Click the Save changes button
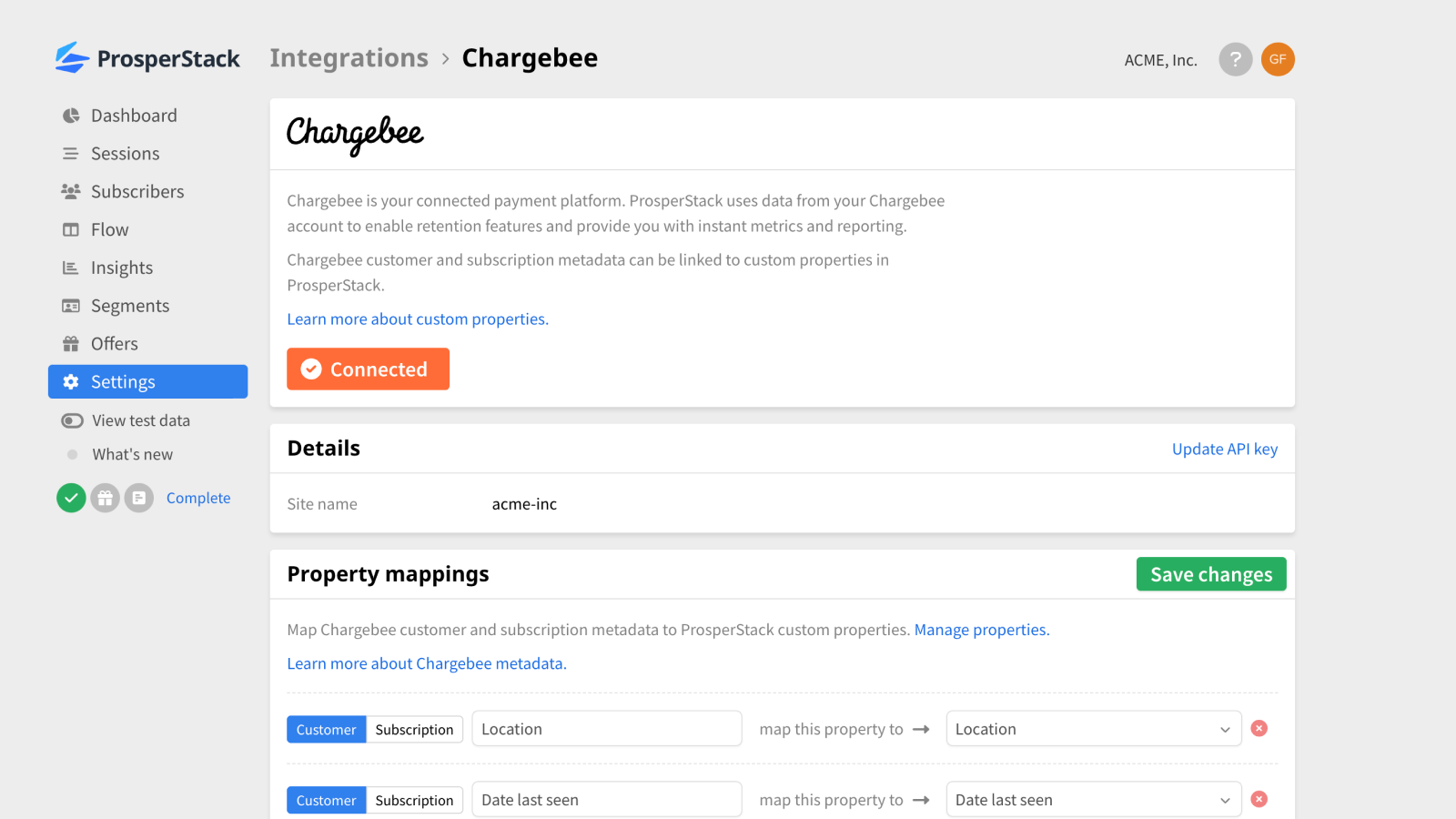 click(1210, 574)
